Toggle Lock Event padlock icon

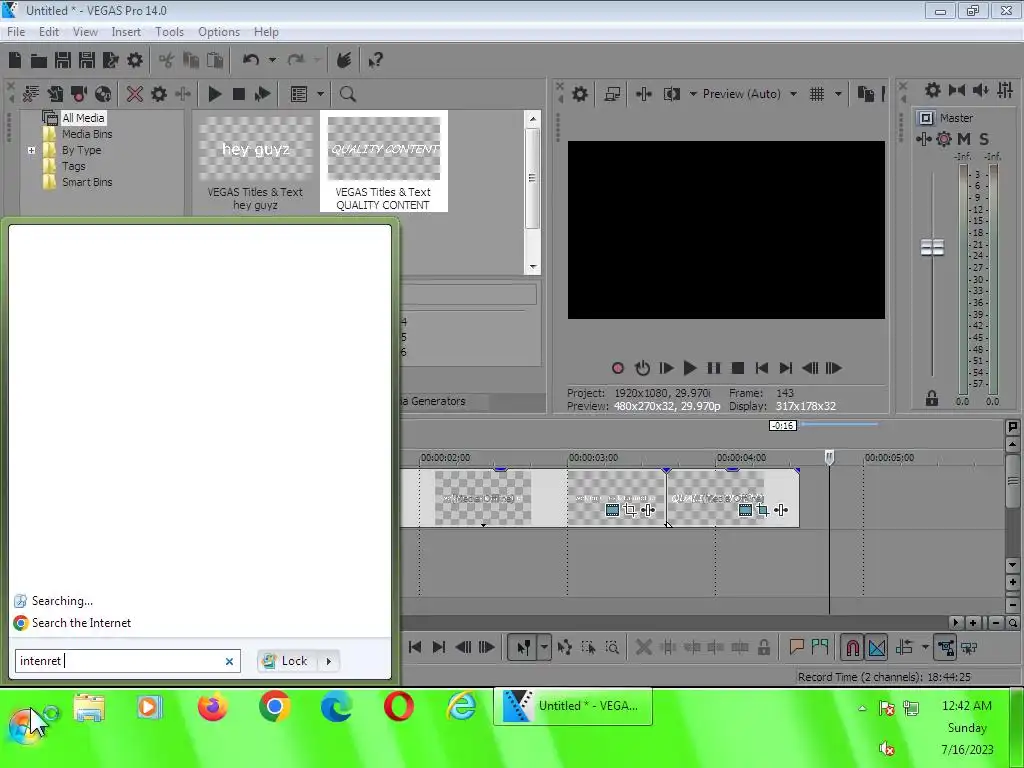[763, 647]
